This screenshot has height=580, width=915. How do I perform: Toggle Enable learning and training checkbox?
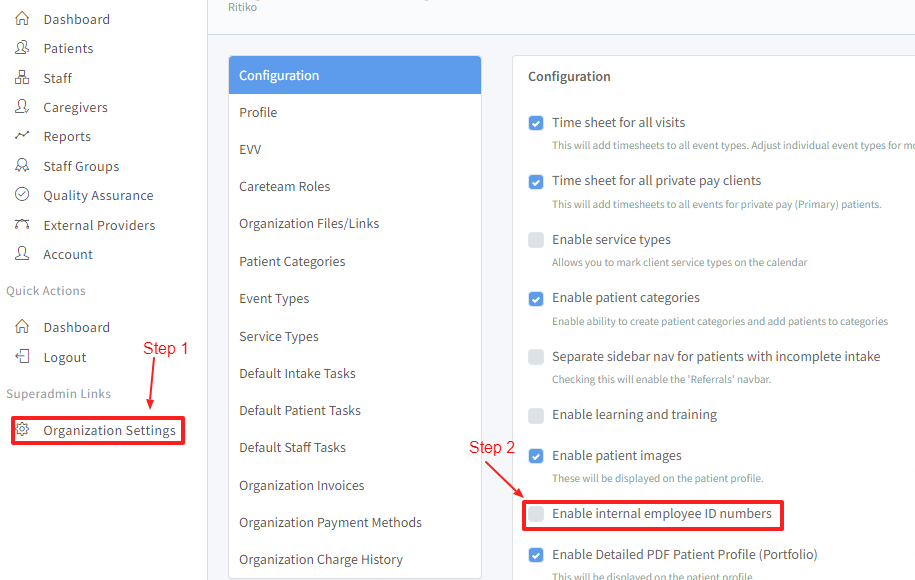(536, 415)
